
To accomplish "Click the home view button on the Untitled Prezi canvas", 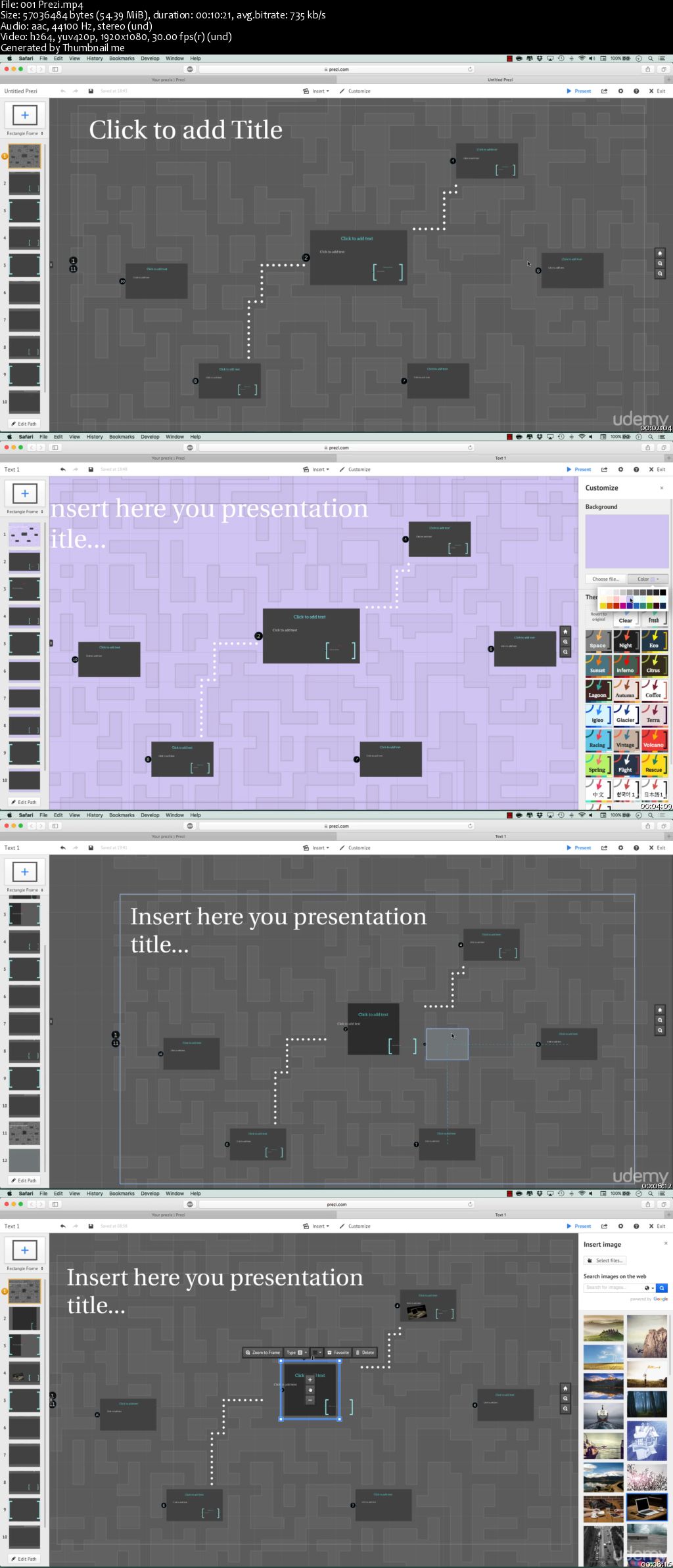I will pyautogui.click(x=661, y=253).
